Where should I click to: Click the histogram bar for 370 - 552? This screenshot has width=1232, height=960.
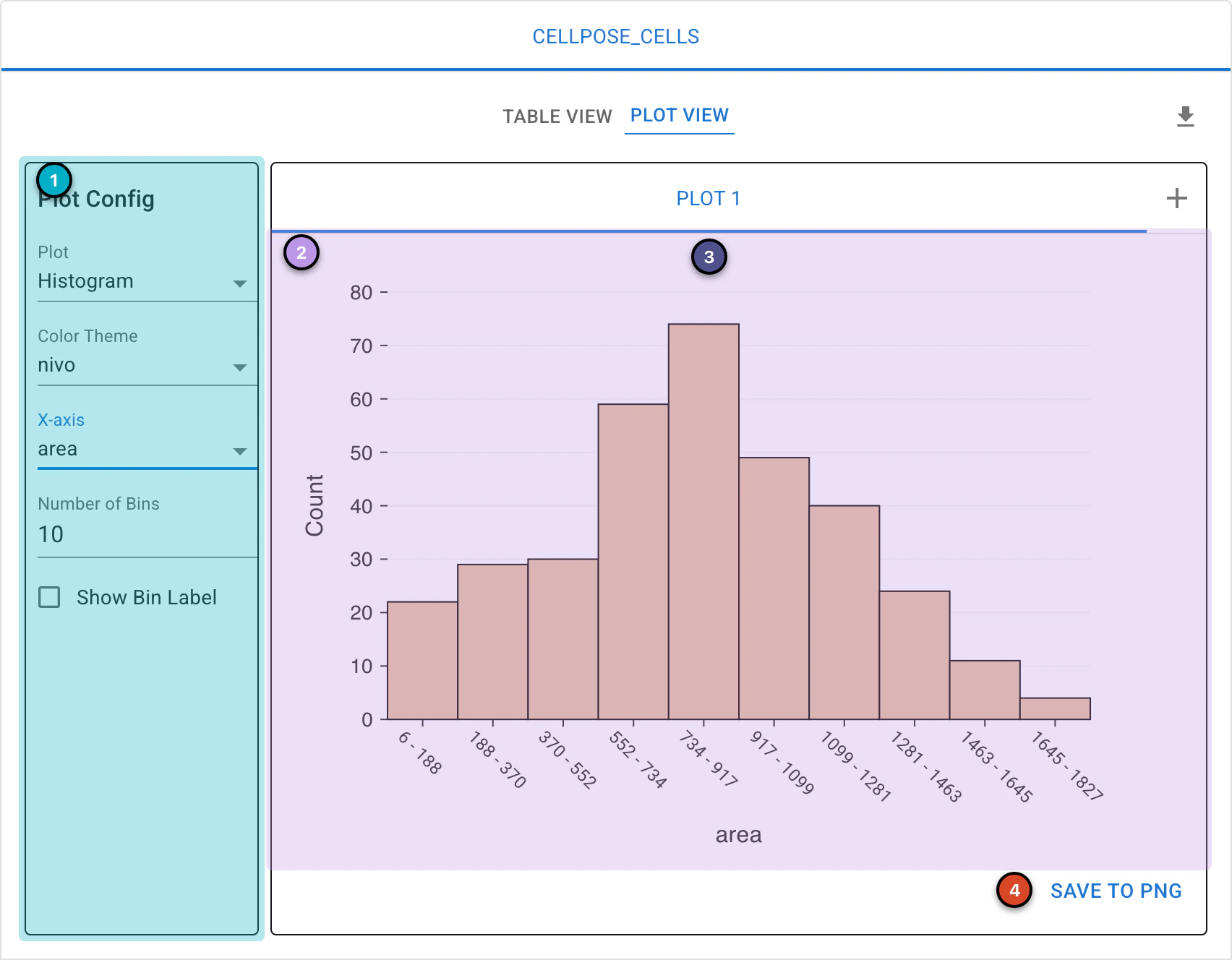click(563, 639)
